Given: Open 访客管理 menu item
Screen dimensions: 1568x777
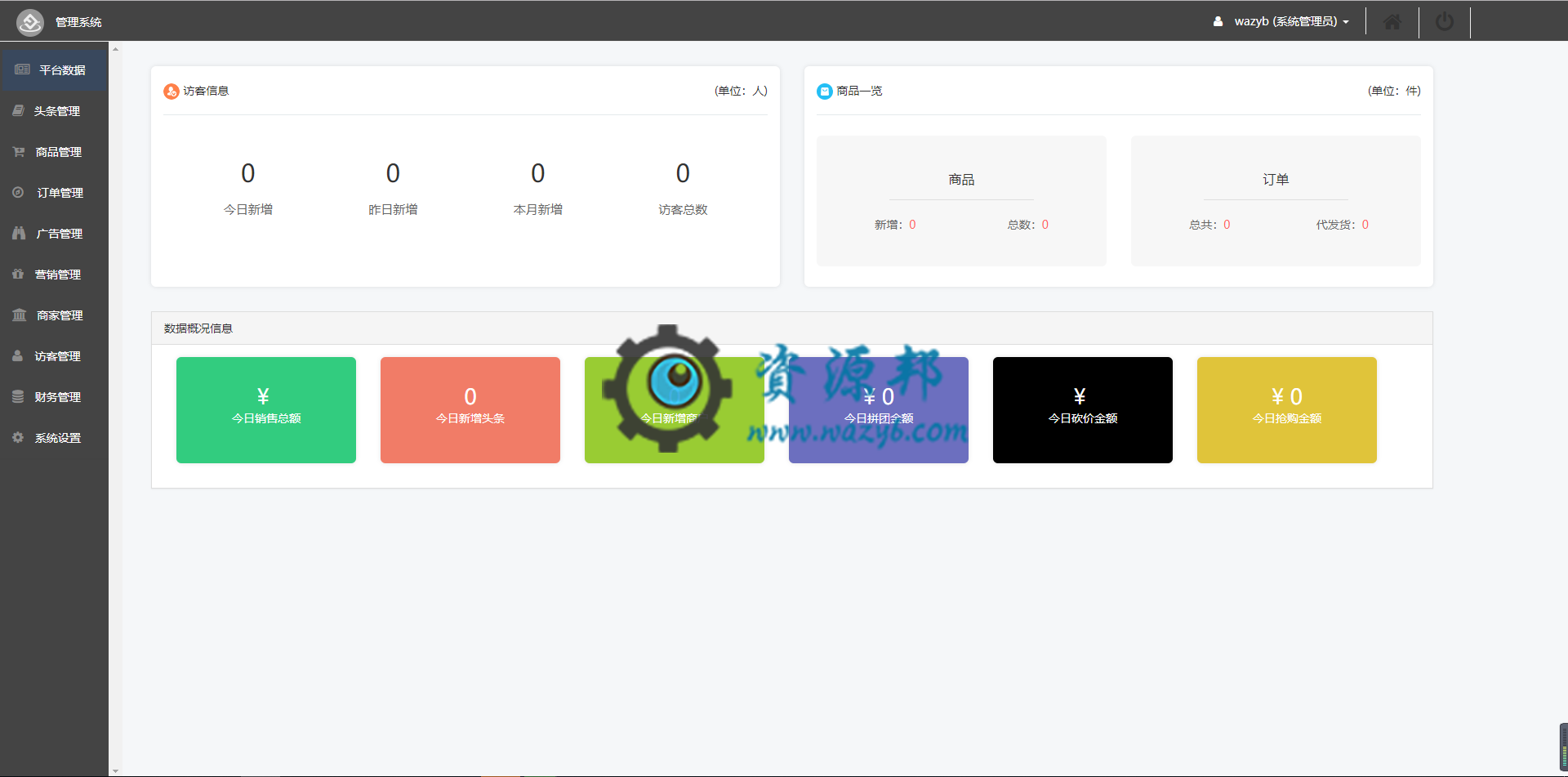Looking at the screenshot, I should 54,356.
